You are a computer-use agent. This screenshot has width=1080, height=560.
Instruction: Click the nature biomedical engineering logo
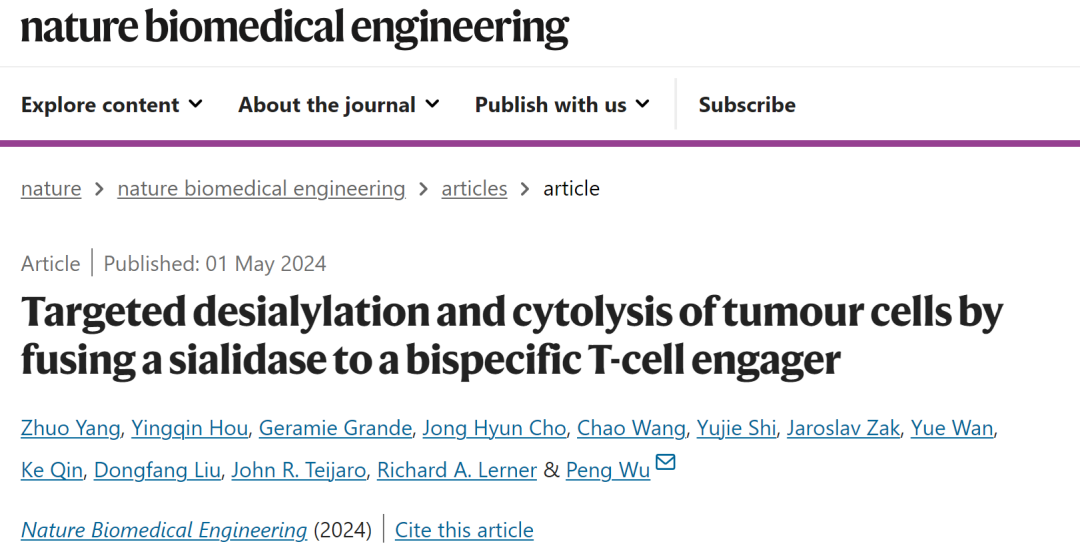point(295,28)
